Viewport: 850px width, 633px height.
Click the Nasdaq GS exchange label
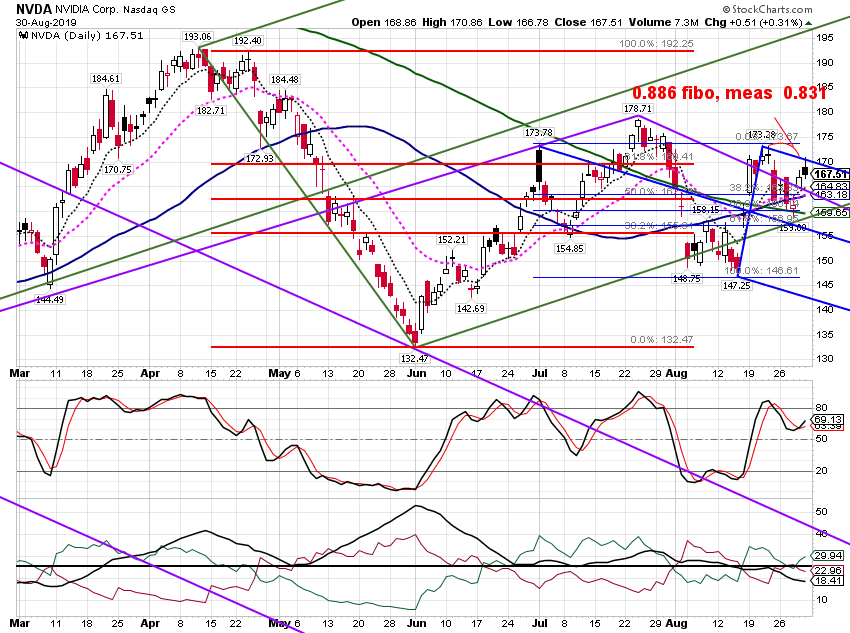[149, 10]
